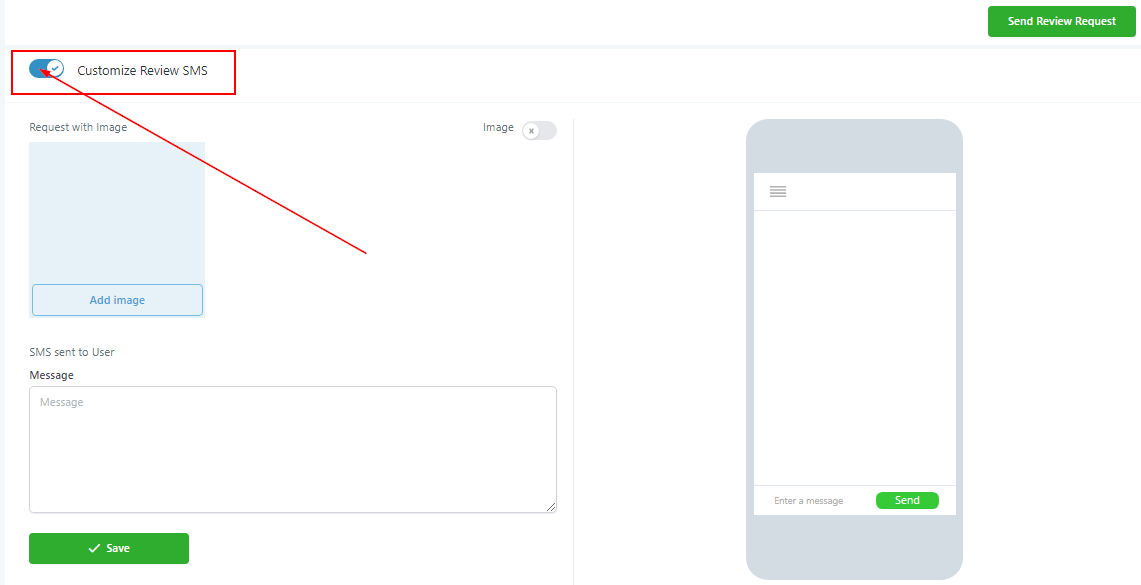
Task: Click the hamburger menu icon in phone preview
Action: (x=778, y=191)
